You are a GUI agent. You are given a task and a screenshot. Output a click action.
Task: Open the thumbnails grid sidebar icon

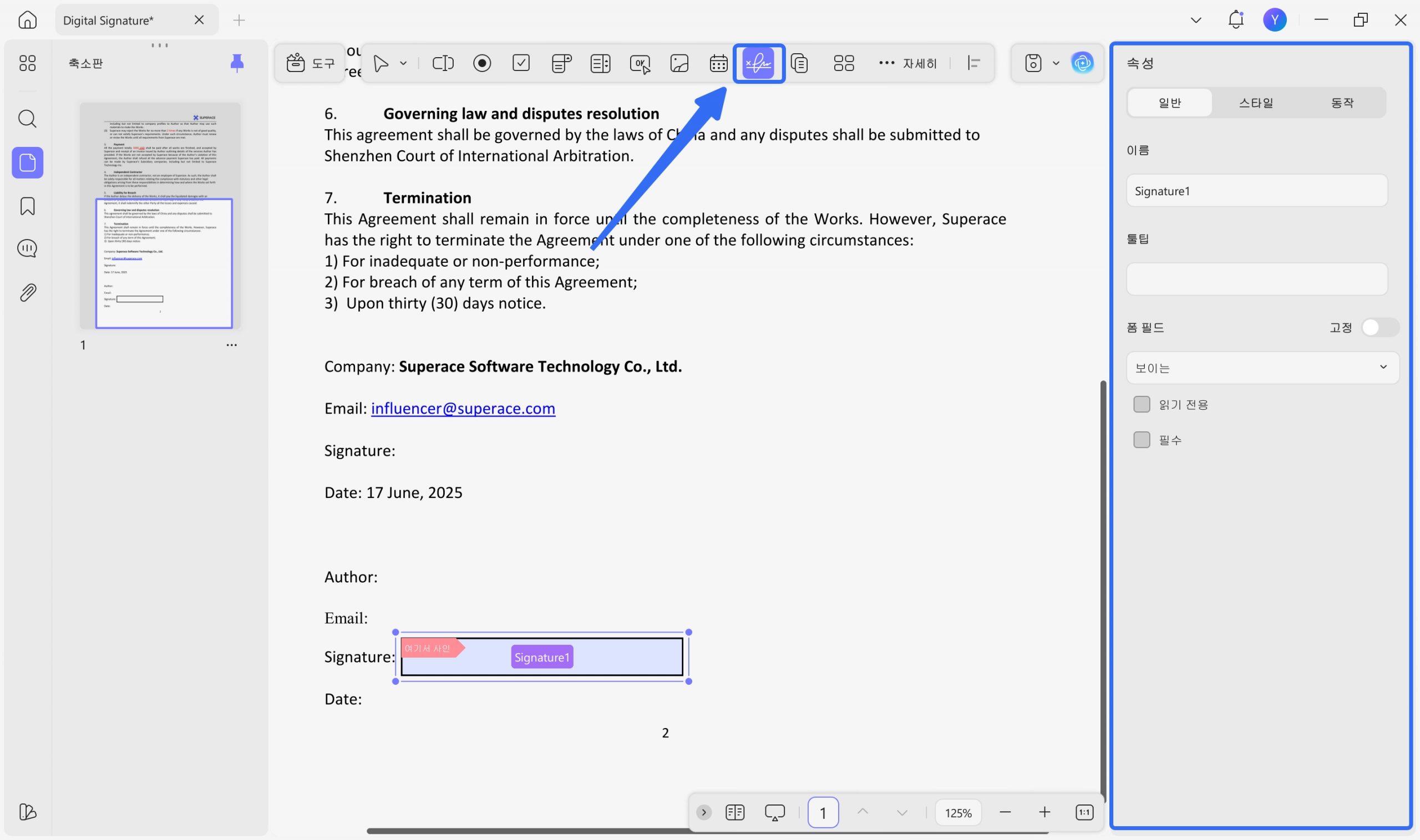point(27,63)
